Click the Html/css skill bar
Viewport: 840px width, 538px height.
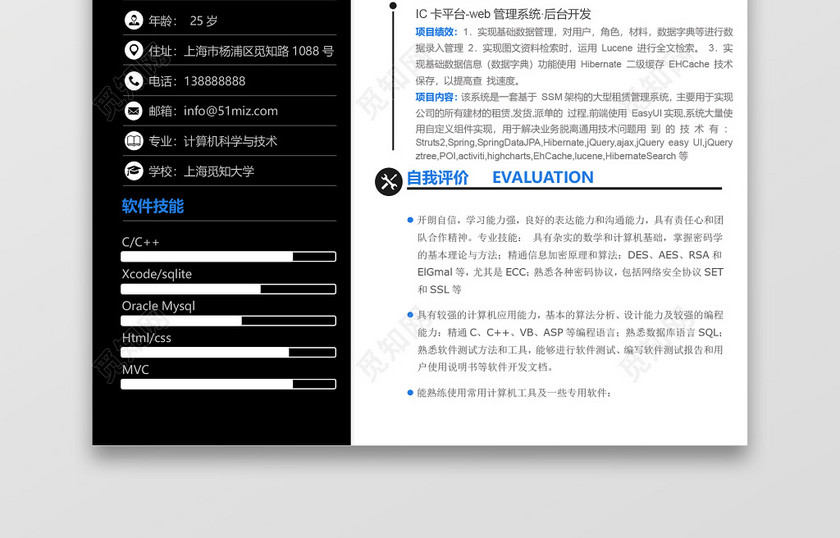point(228,352)
